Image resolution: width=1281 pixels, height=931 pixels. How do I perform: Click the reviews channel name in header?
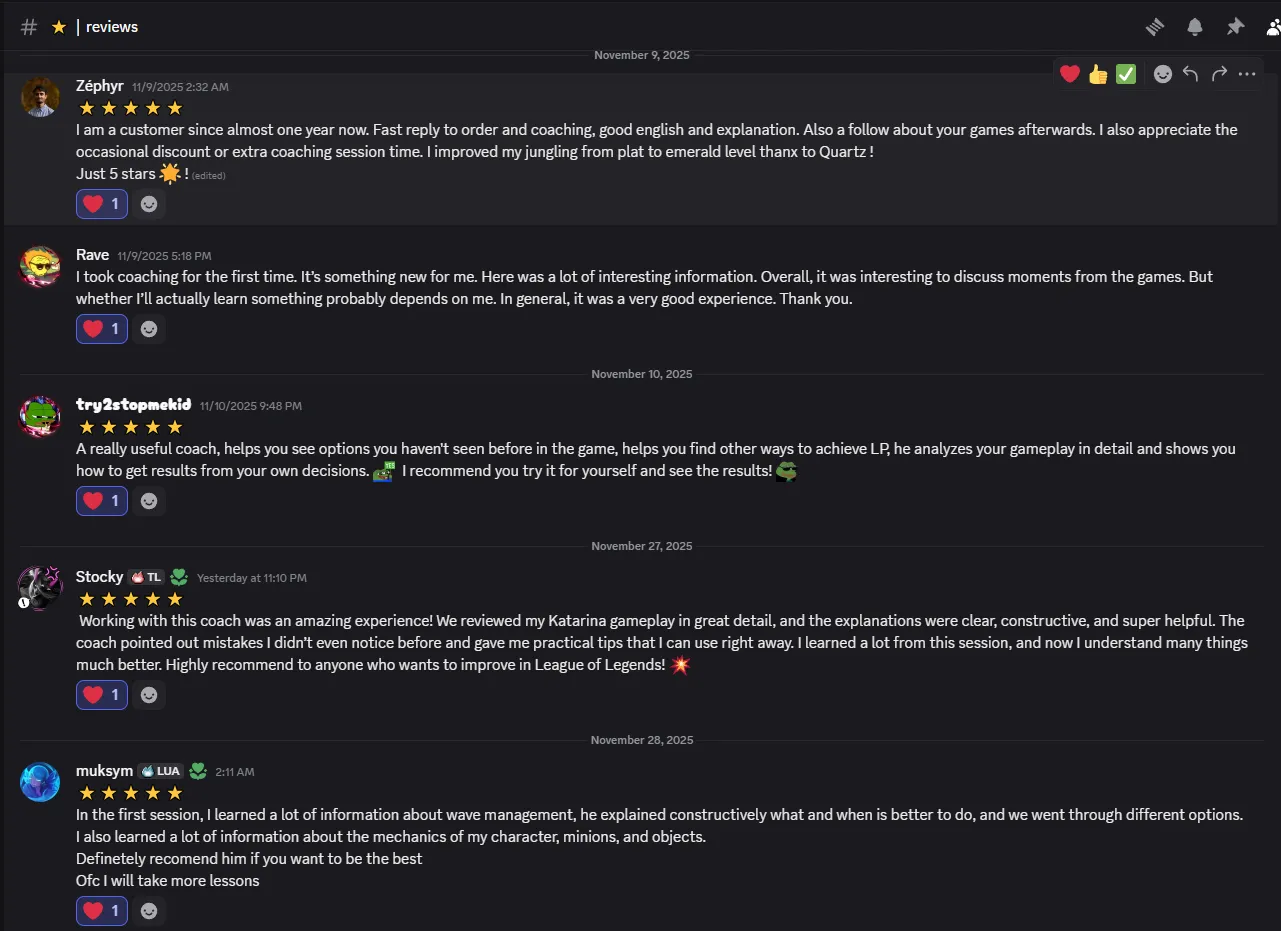pyautogui.click(x=112, y=27)
